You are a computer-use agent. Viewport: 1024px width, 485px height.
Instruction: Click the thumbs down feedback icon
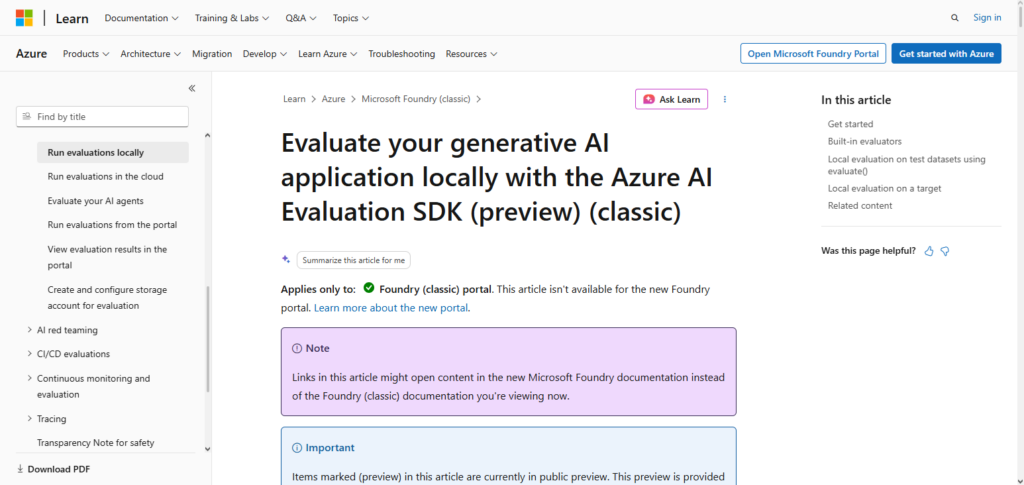(x=944, y=251)
